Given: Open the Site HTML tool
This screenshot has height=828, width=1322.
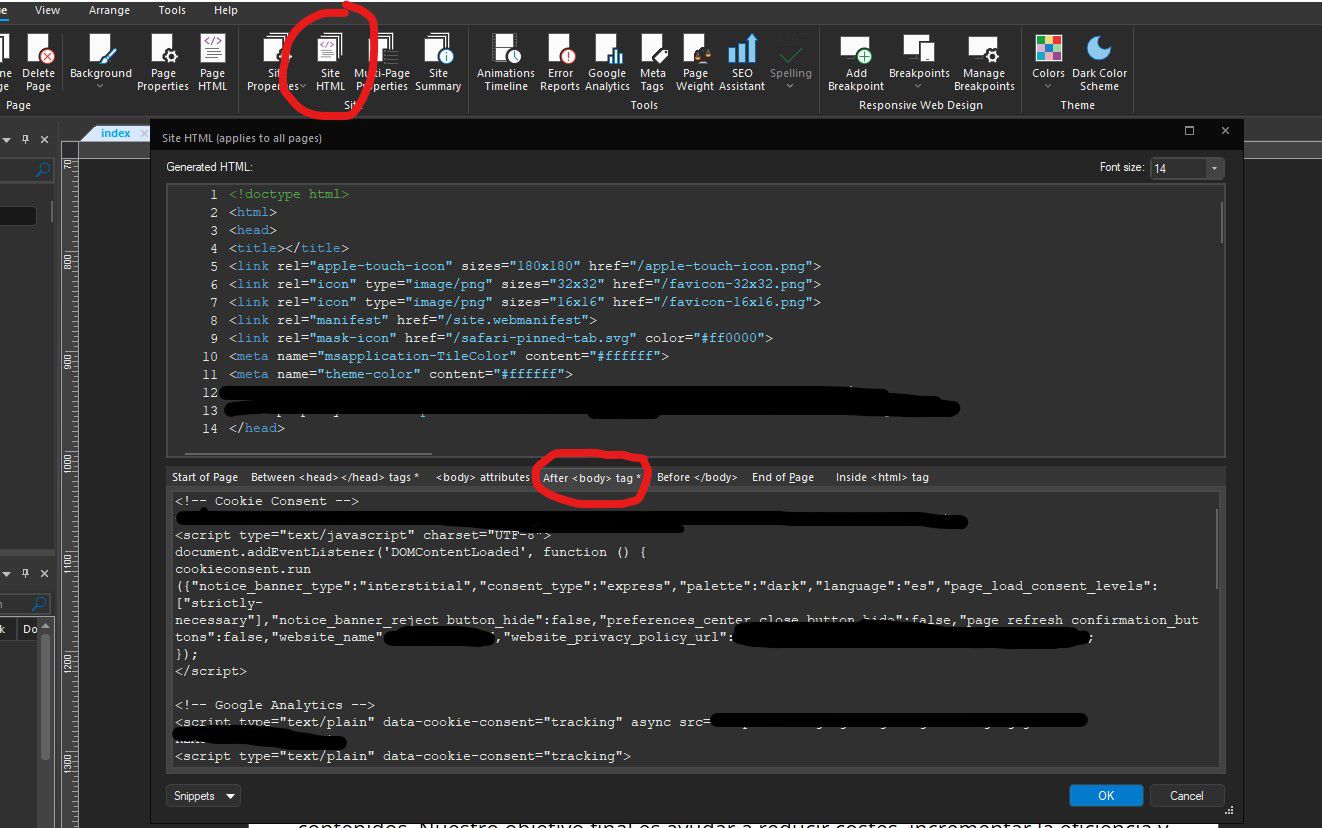Looking at the screenshot, I should coord(330,63).
